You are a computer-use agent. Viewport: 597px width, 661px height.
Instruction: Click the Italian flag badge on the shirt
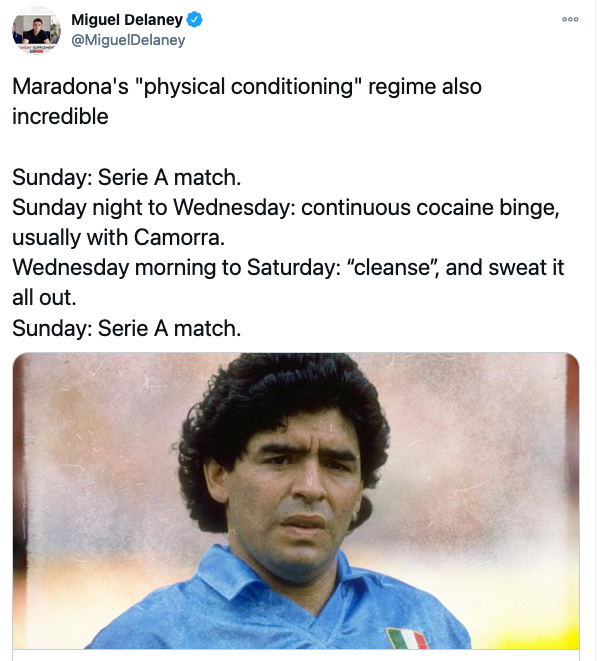[x=407, y=638]
